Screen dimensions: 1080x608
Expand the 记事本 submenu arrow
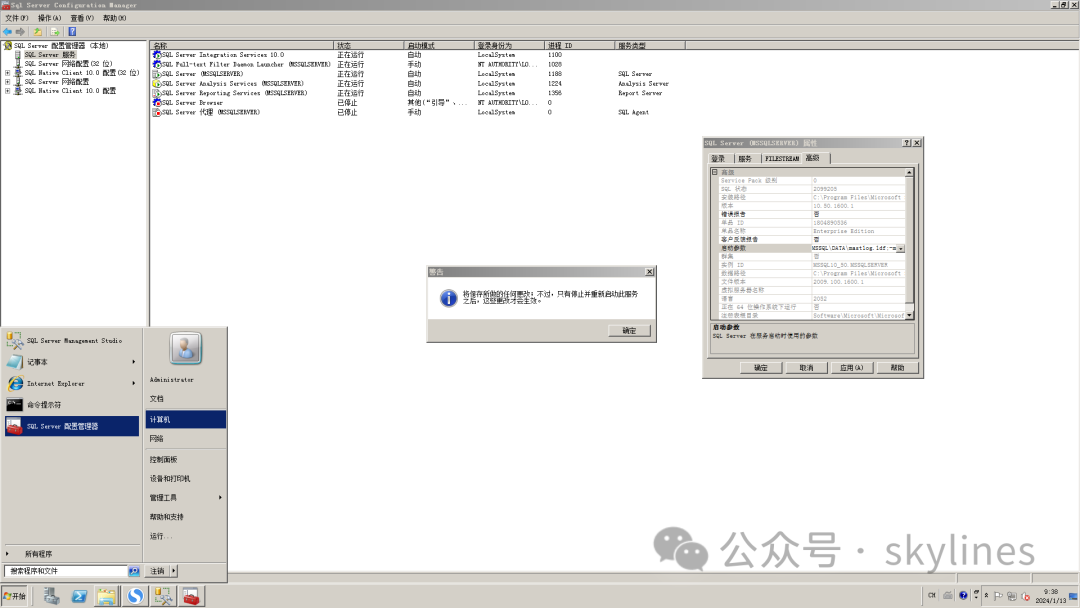[x=134, y=361]
